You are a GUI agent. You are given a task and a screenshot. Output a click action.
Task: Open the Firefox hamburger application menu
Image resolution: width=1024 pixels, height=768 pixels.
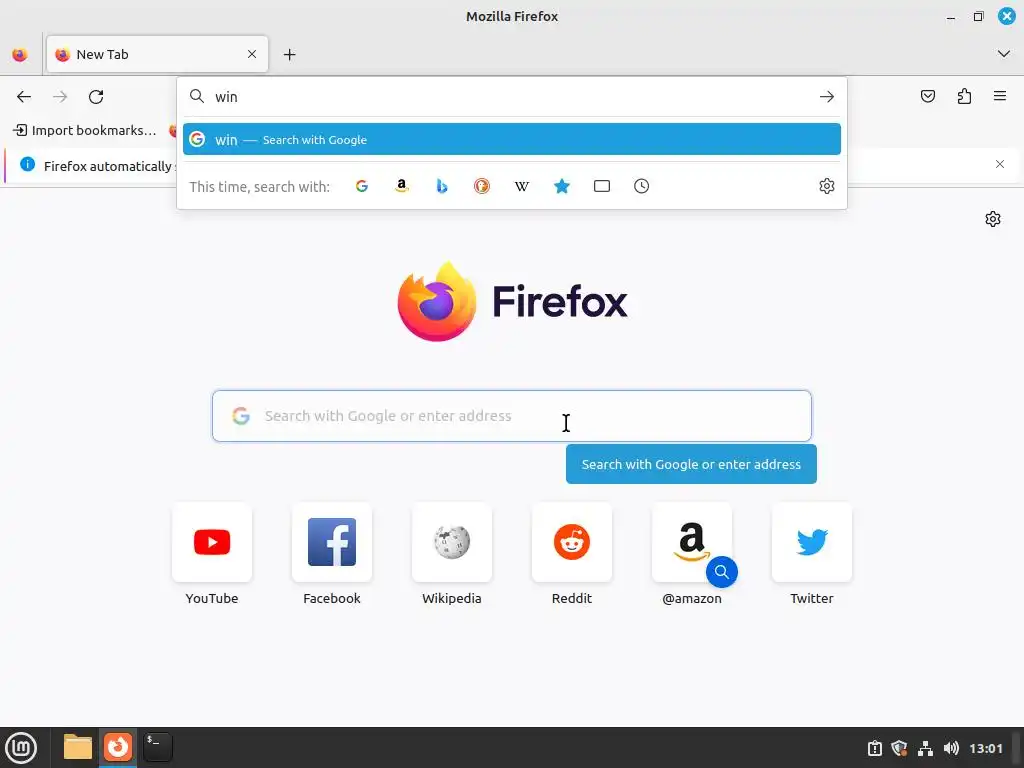tap(1000, 97)
